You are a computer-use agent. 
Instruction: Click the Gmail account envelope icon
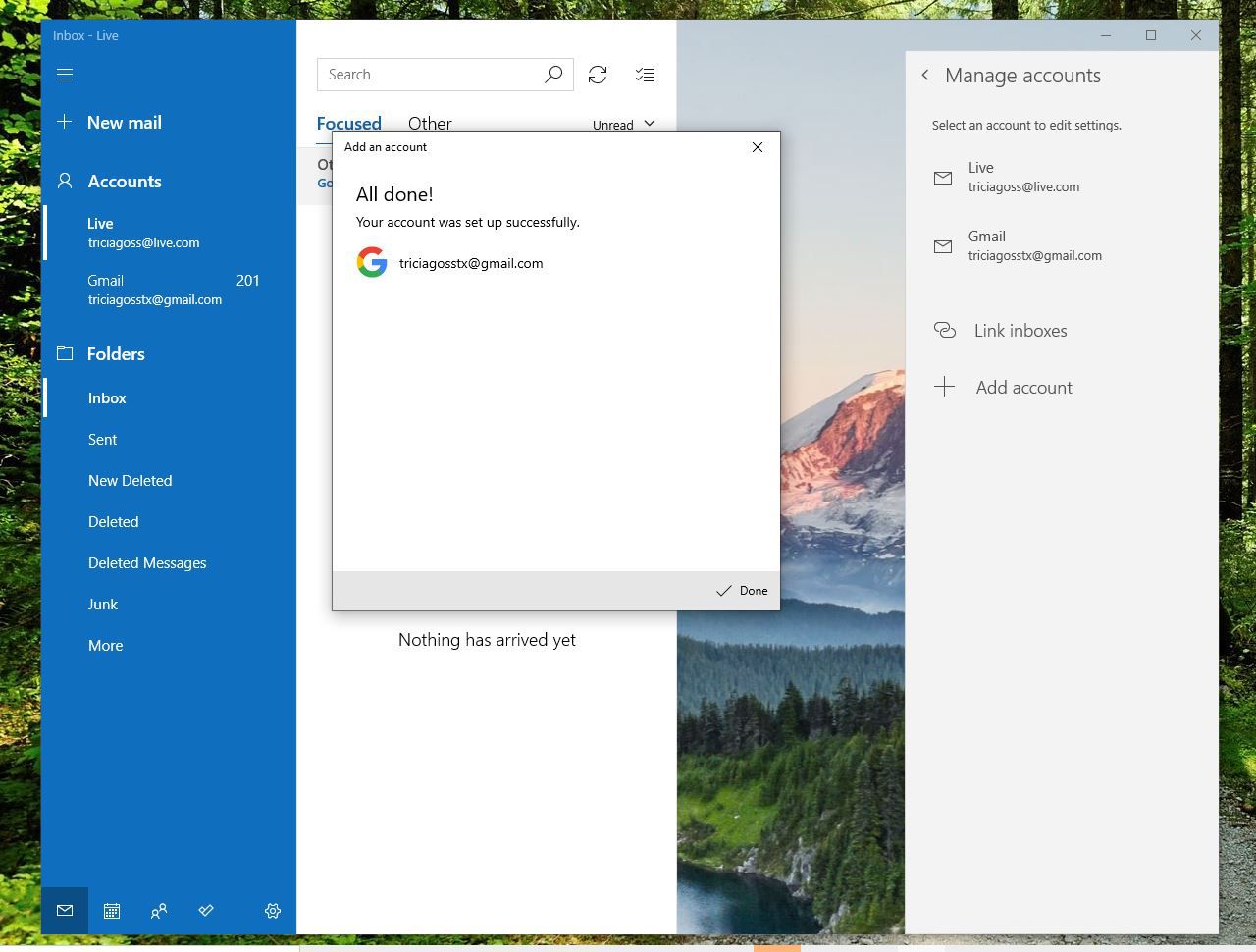click(x=943, y=246)
